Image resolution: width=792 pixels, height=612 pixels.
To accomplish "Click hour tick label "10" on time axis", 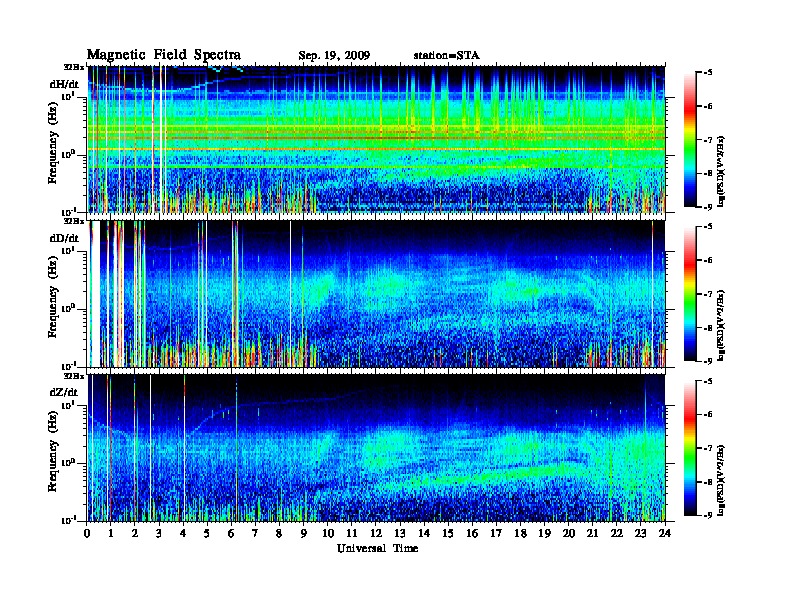I will tap(328, 534).
